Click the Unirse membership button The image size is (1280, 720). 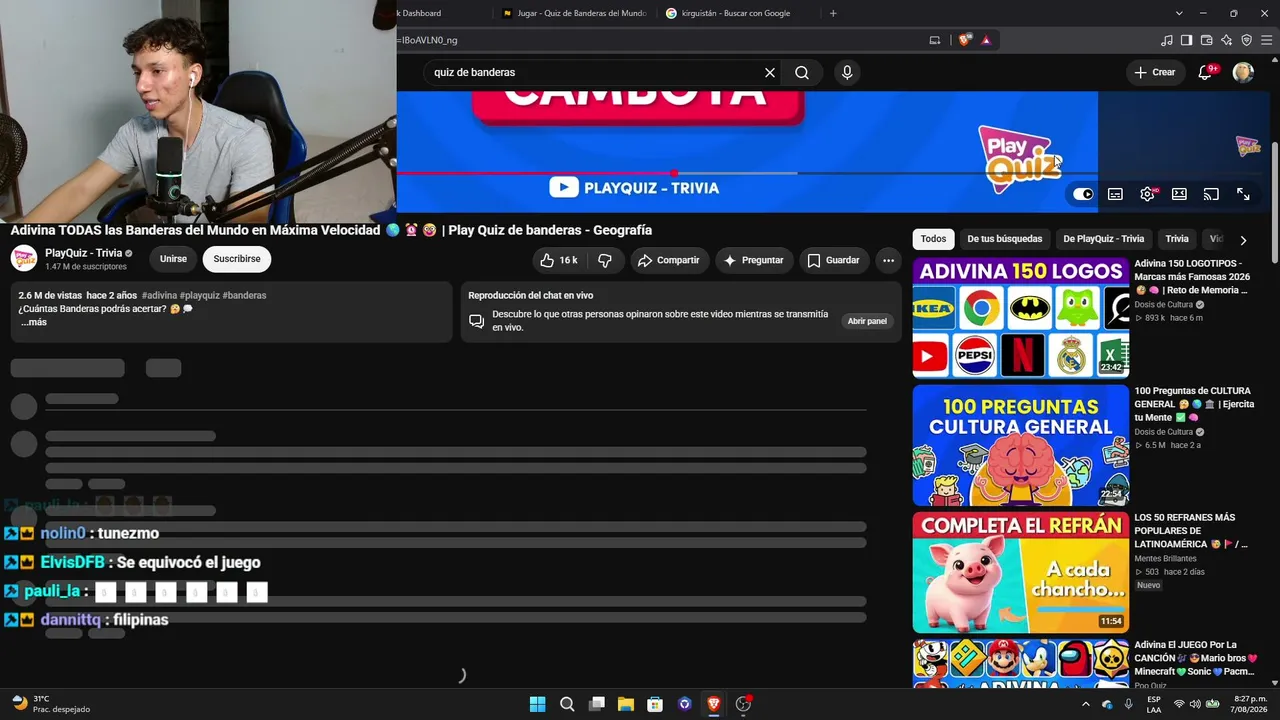173,259
